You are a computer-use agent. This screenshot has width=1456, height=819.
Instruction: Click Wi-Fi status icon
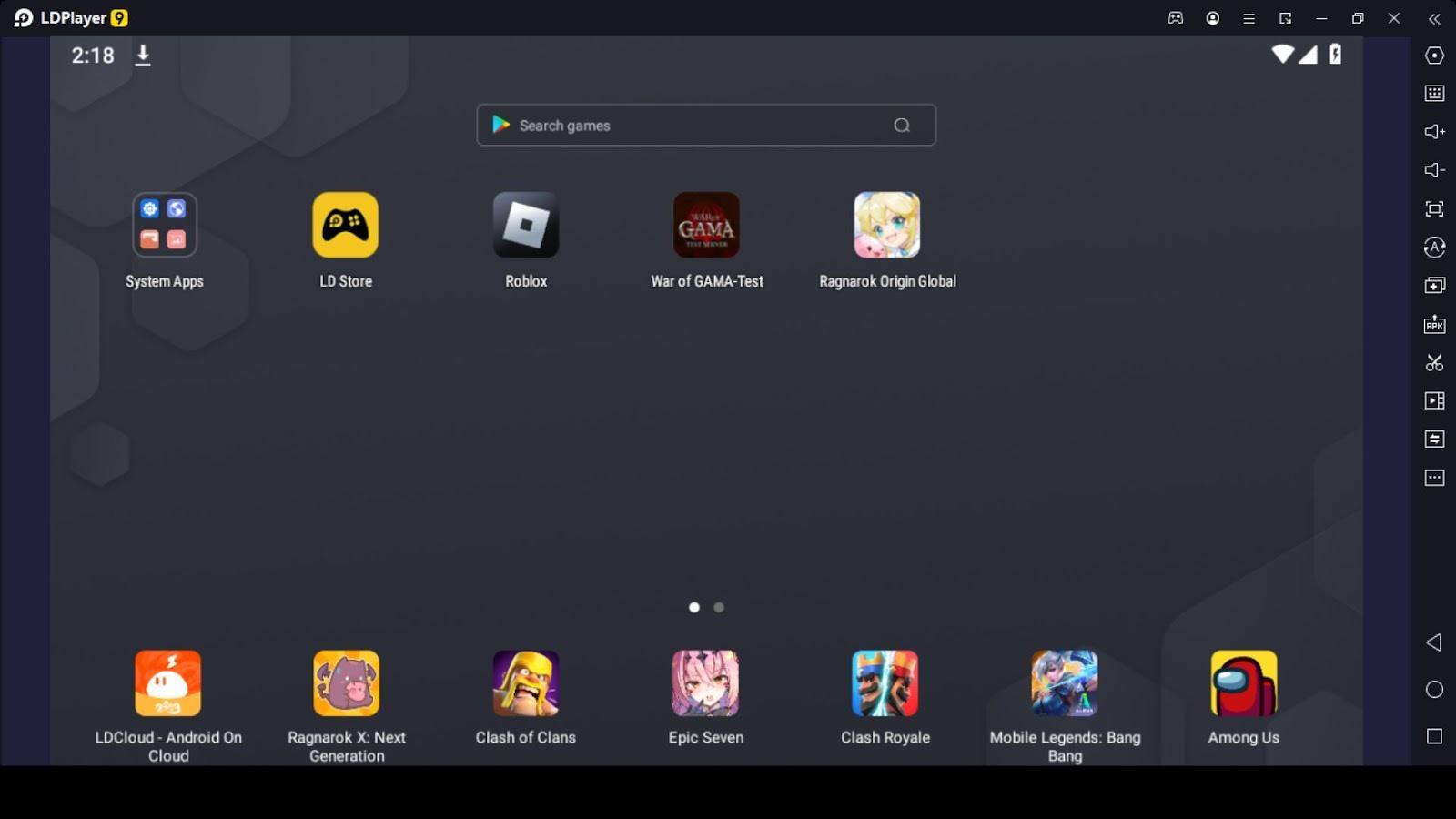[1283, 55]
